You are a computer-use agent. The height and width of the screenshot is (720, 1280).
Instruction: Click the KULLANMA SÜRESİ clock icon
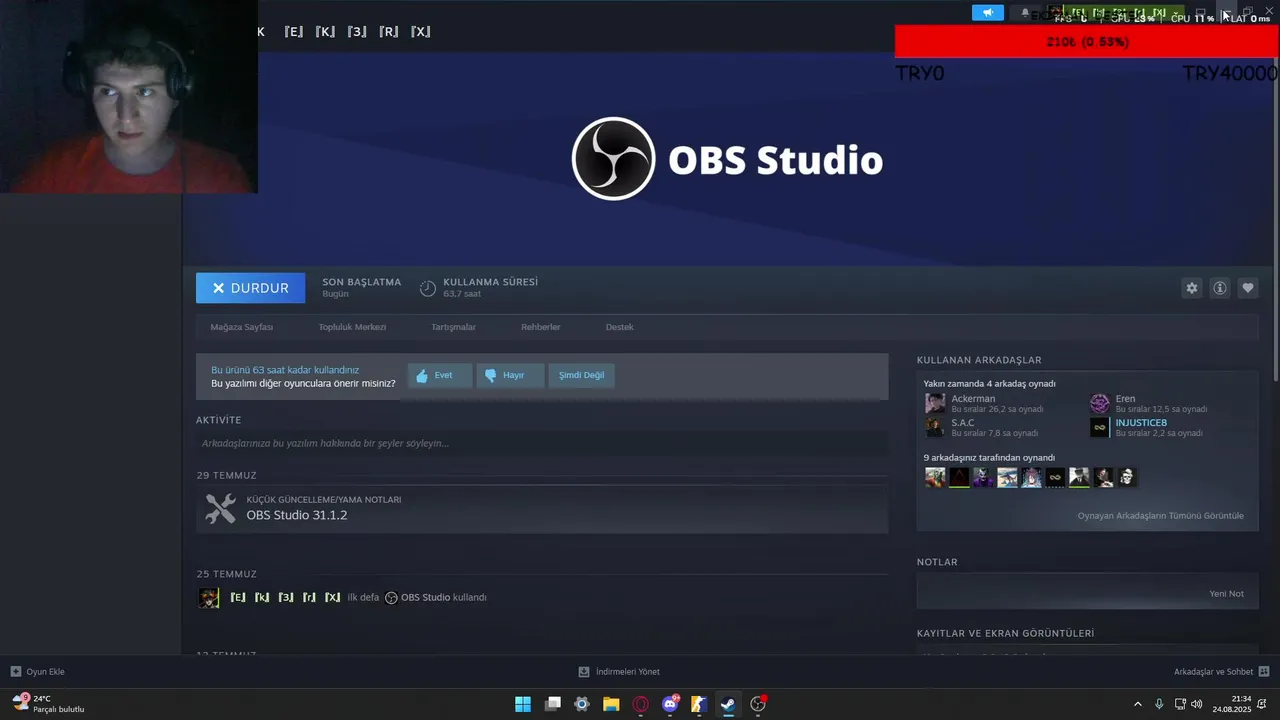coord(428,288)
